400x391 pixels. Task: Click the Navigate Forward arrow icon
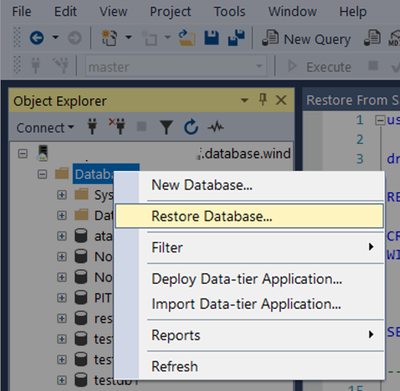click(75, 38)
